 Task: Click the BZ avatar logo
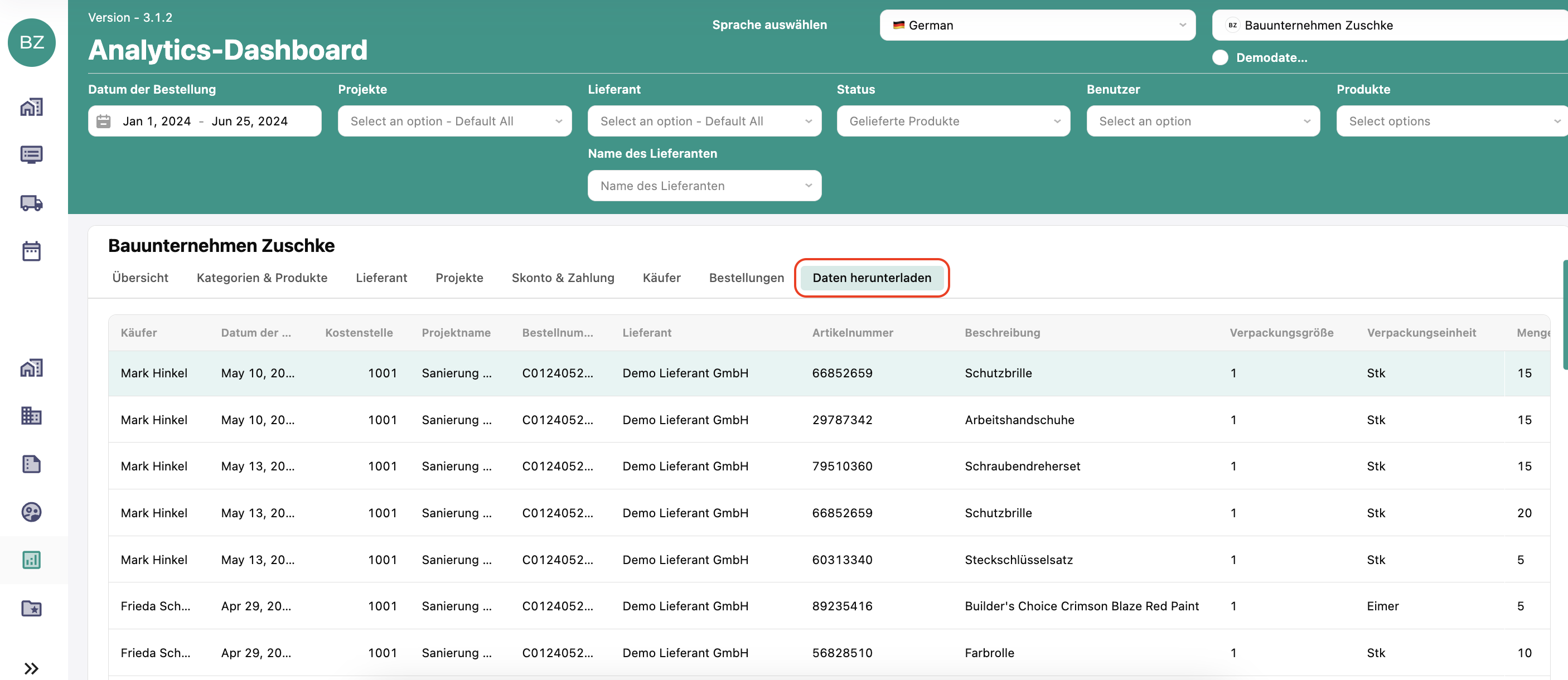point(32,42)
